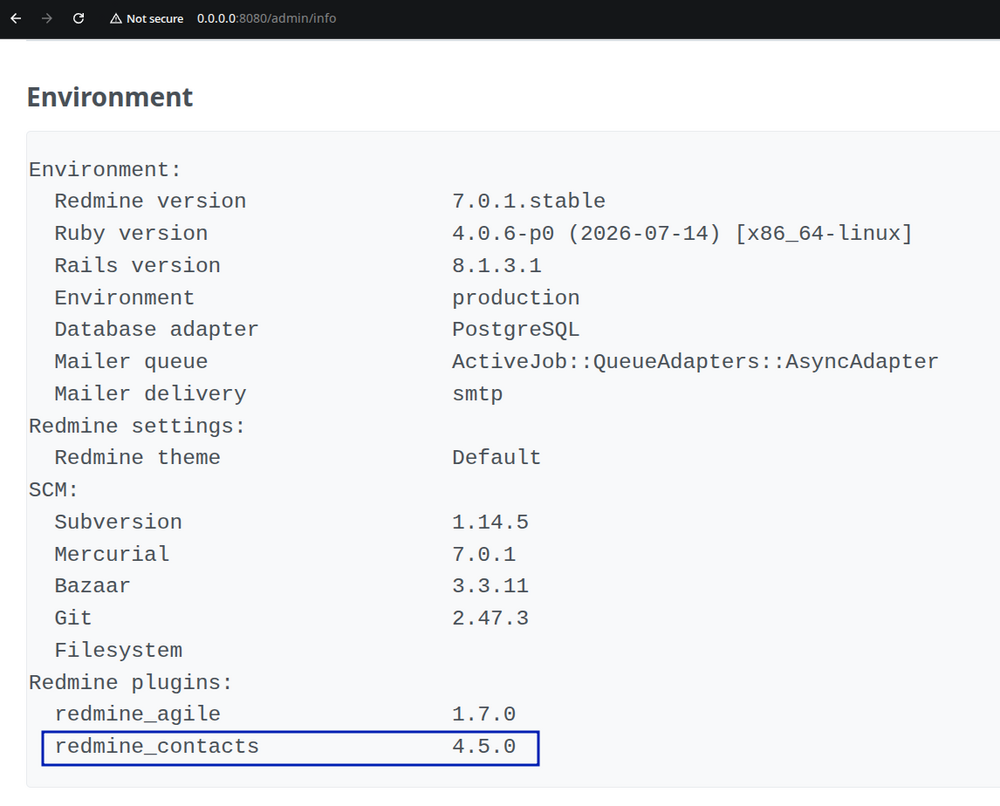
Task: Click the 'Bazaar' label
Action: coord(92,586)
